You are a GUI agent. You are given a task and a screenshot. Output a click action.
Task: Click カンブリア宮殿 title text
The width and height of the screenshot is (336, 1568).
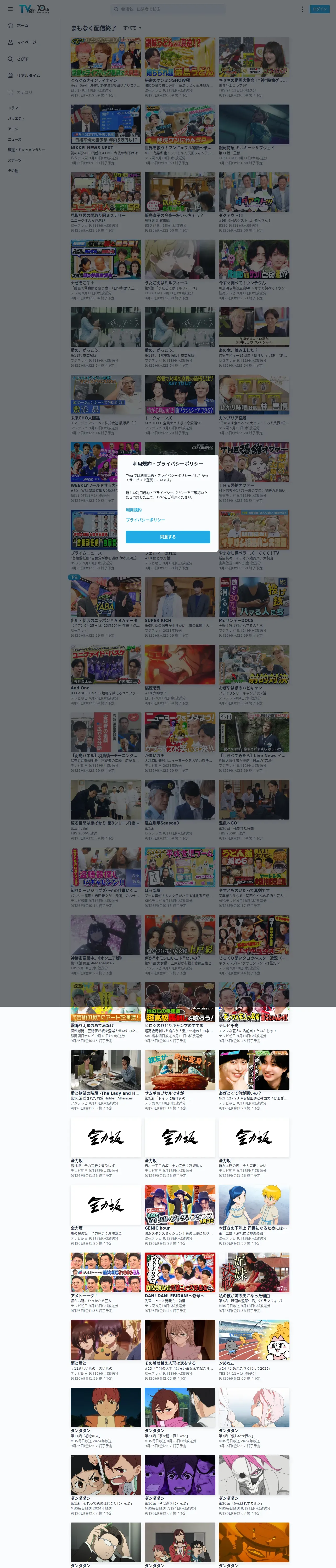click(x=232, y=418)
